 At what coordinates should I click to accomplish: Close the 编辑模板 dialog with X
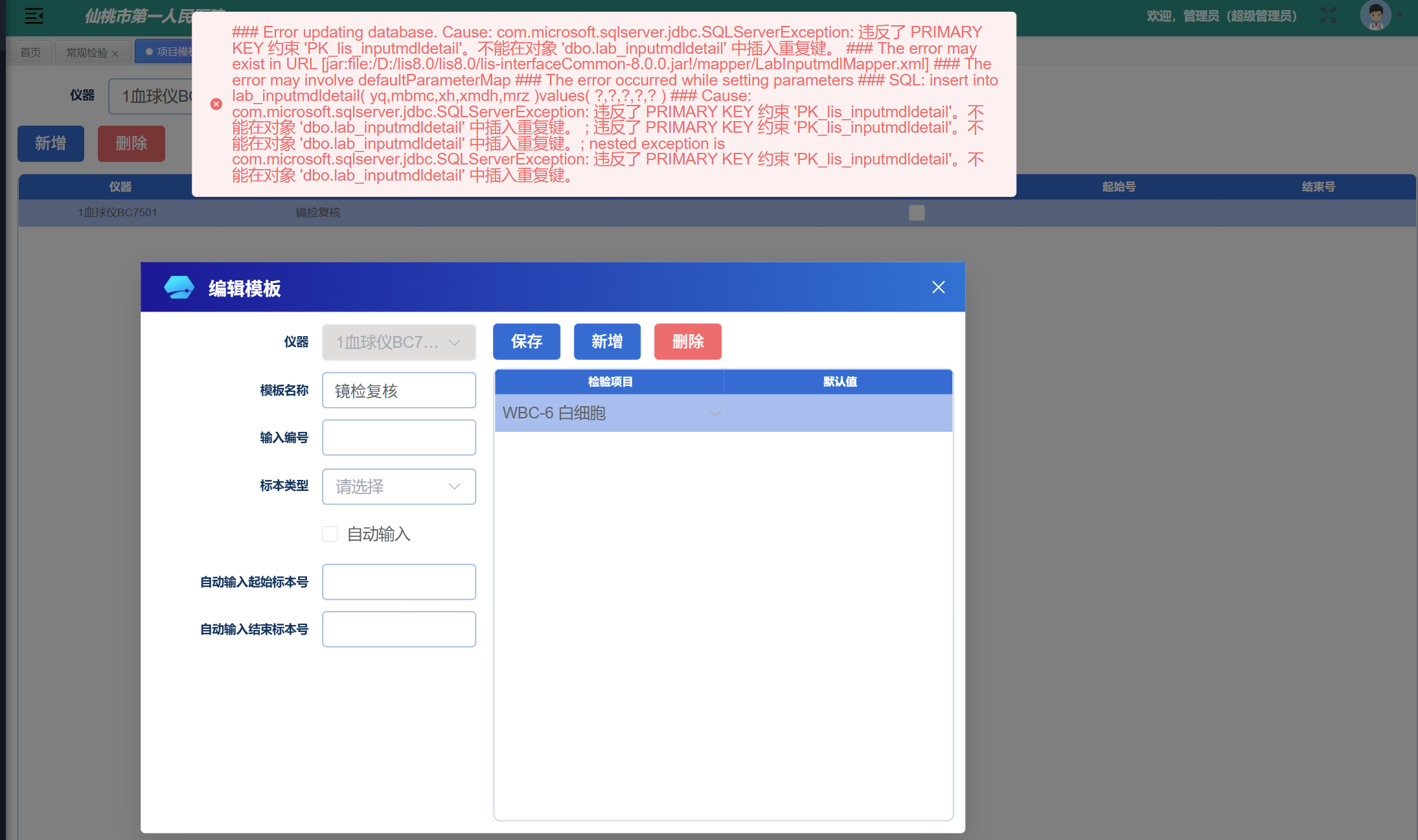pyautogui.click(x=938, y=287)
